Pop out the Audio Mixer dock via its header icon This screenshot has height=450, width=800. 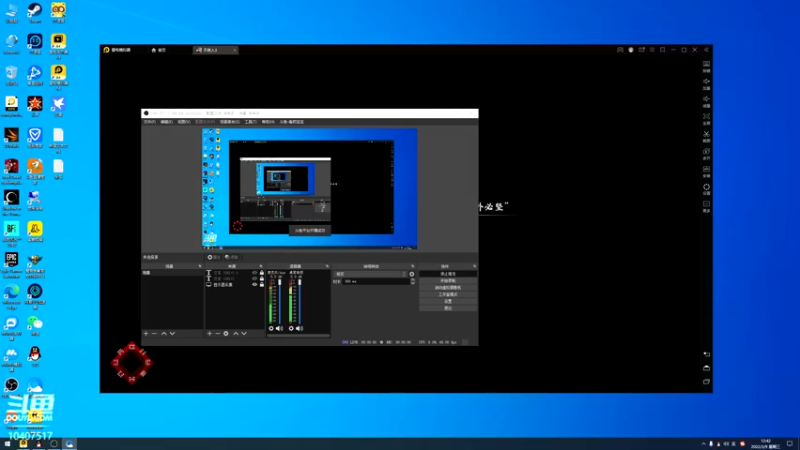[327, 266]
